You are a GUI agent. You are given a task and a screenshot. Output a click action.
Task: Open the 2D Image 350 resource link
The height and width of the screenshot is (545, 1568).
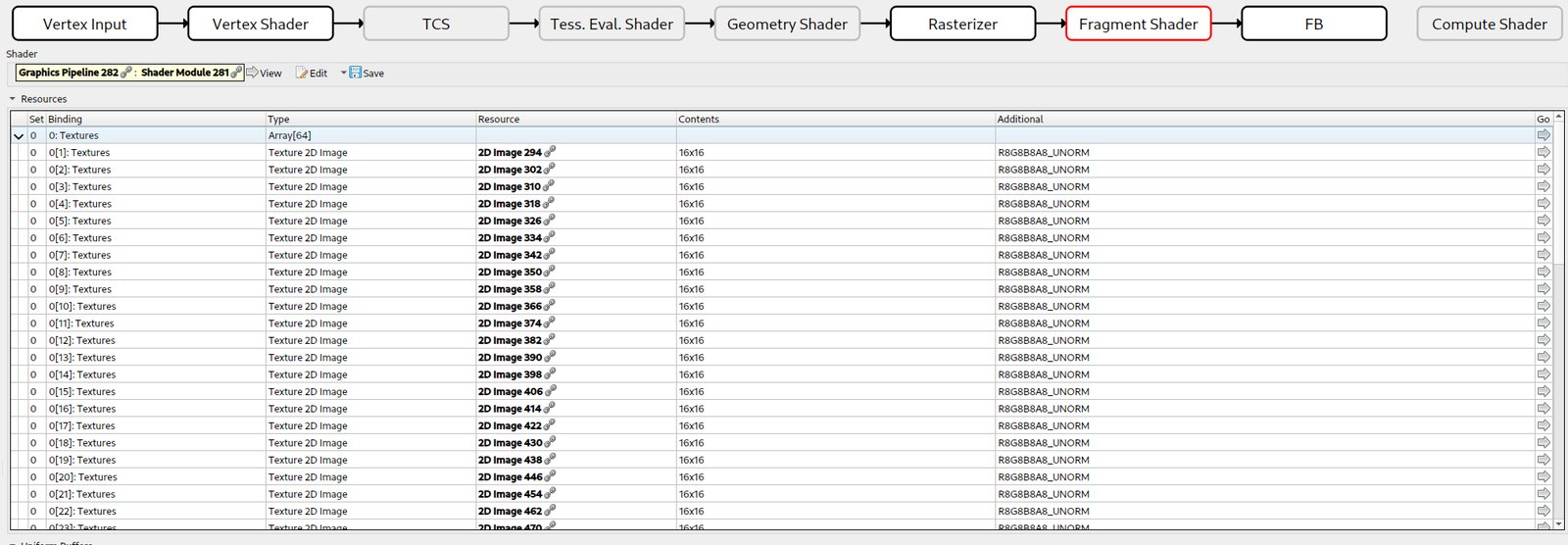[509, 272]
